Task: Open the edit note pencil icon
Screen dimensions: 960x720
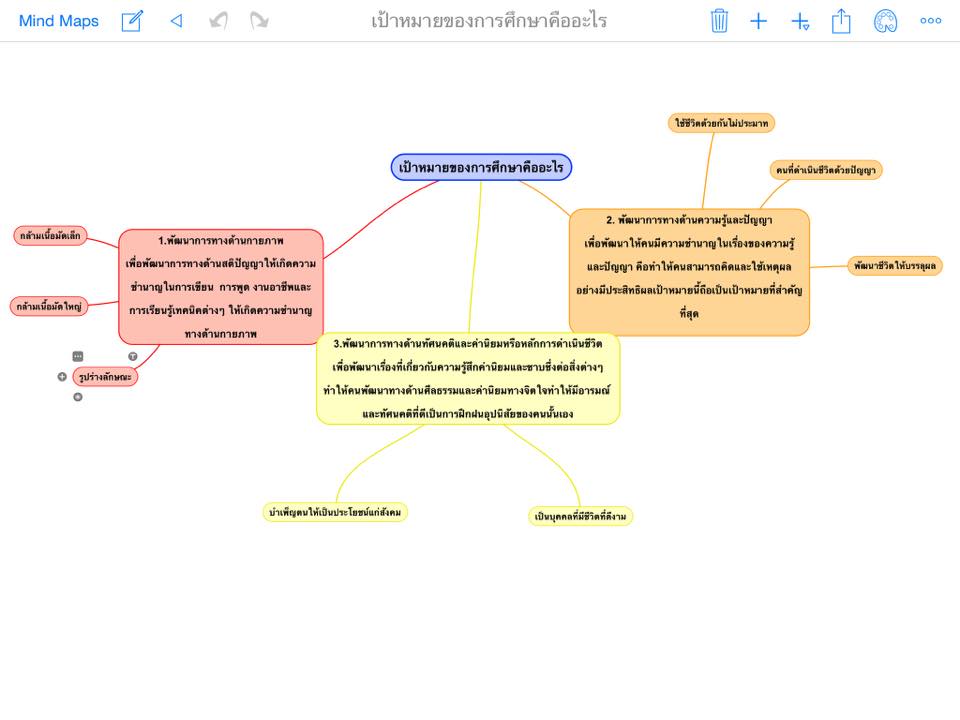Action: pos(132,21)
